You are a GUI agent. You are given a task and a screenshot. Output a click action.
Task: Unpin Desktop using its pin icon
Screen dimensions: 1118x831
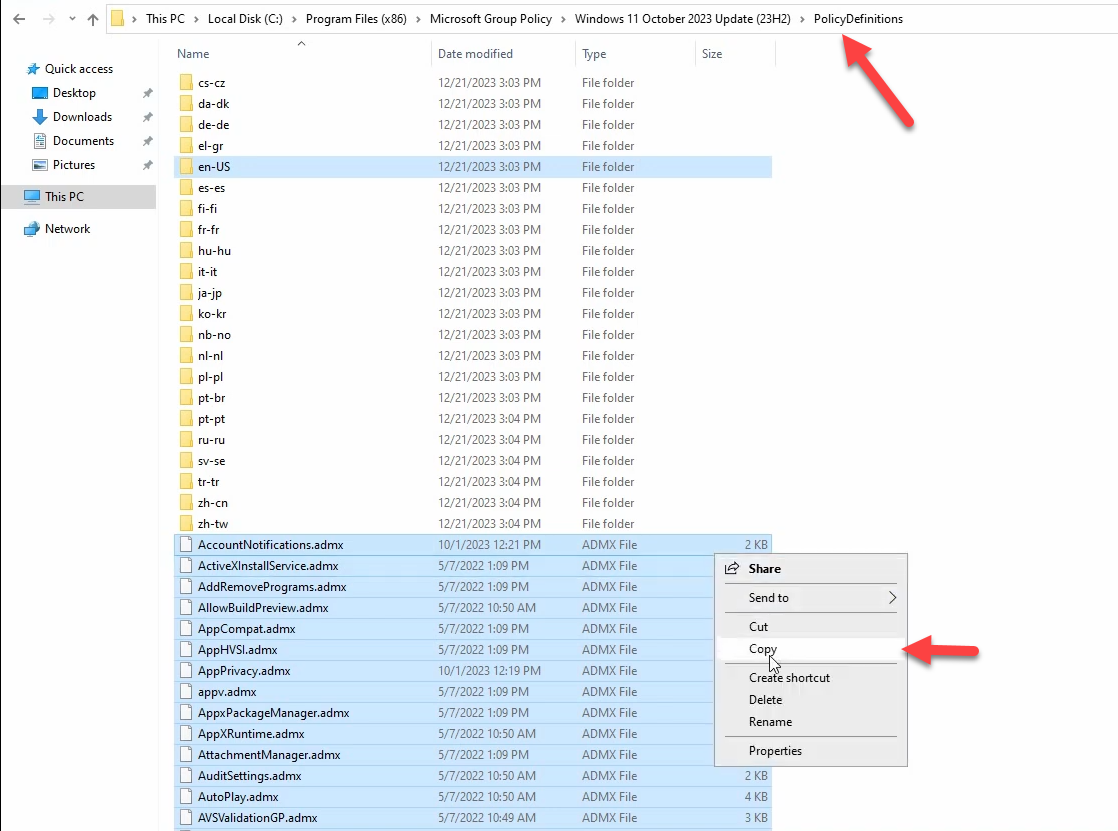point(148,93)
